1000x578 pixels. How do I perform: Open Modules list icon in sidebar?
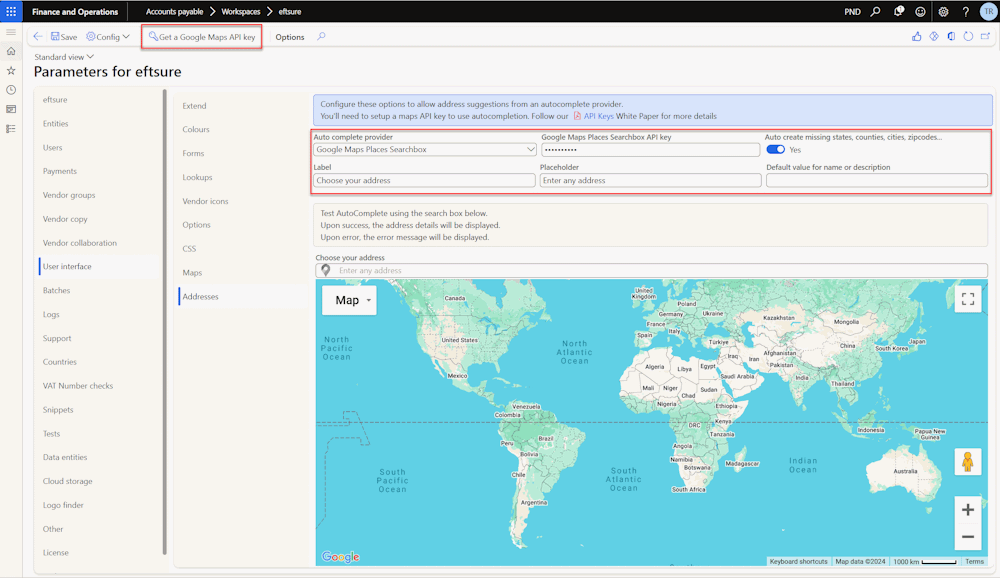tap(11, 129)
